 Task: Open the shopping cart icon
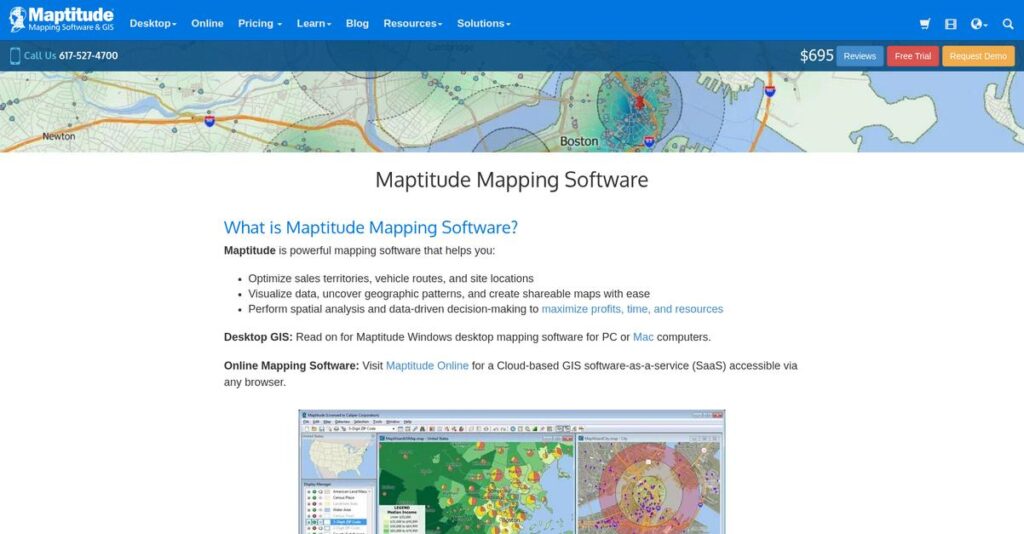[x=925, y=24]
